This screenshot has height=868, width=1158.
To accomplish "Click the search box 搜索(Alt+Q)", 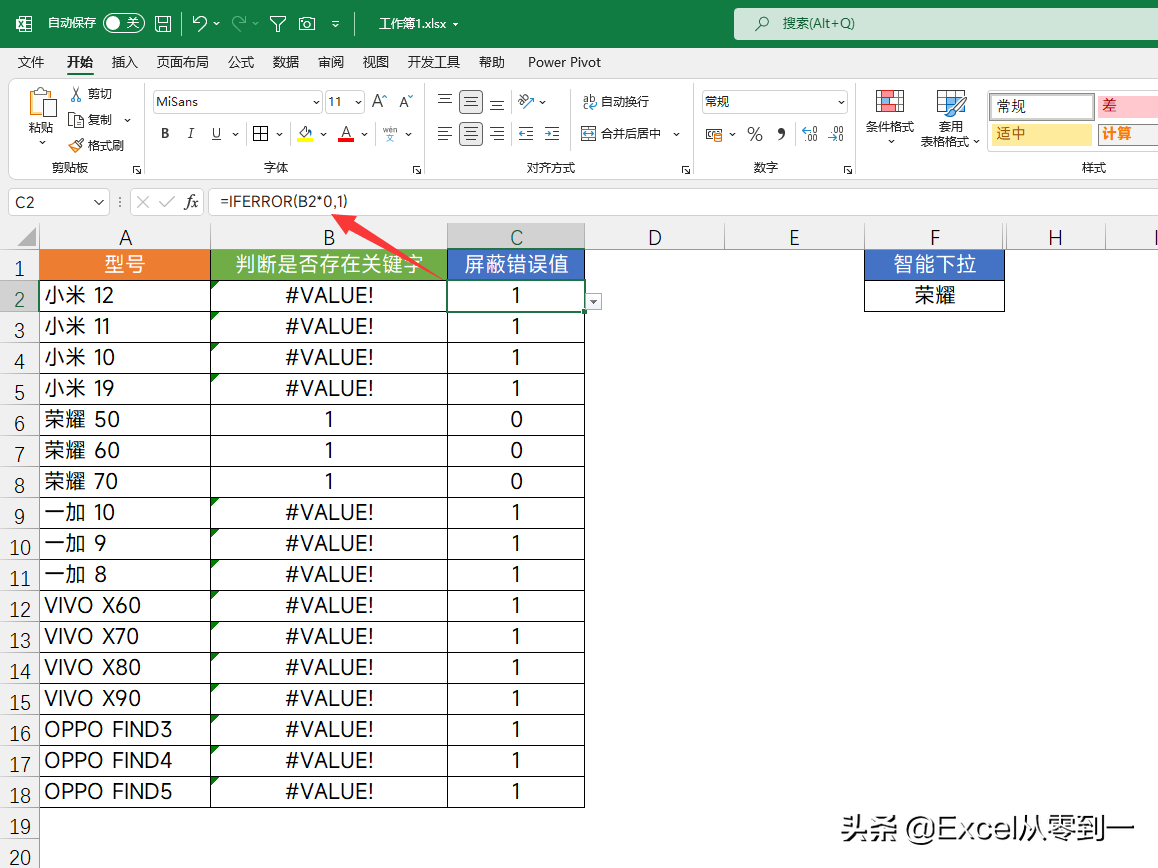I will [x=946, y=24].
